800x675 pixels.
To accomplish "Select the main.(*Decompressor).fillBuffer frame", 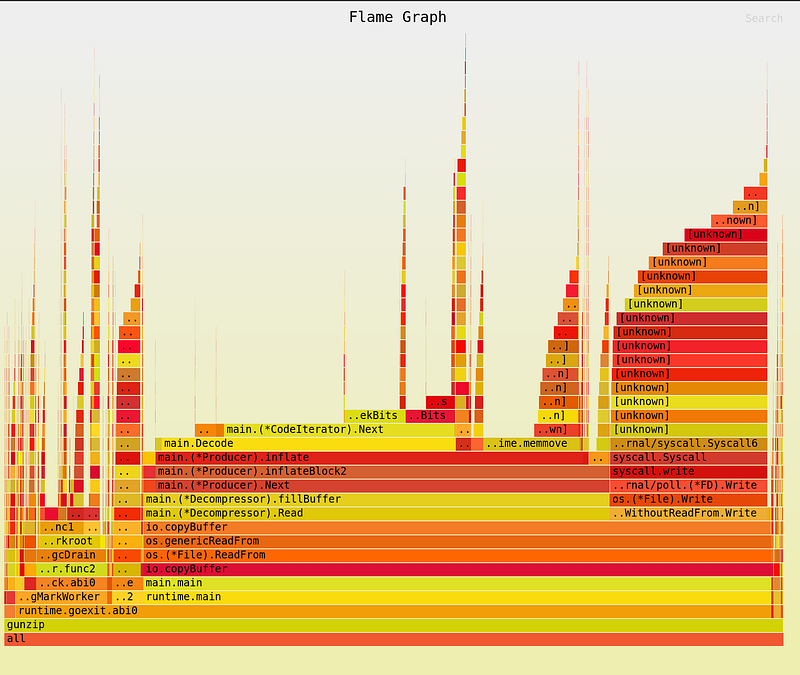I will pyautogui.click(x=300, y=499).
